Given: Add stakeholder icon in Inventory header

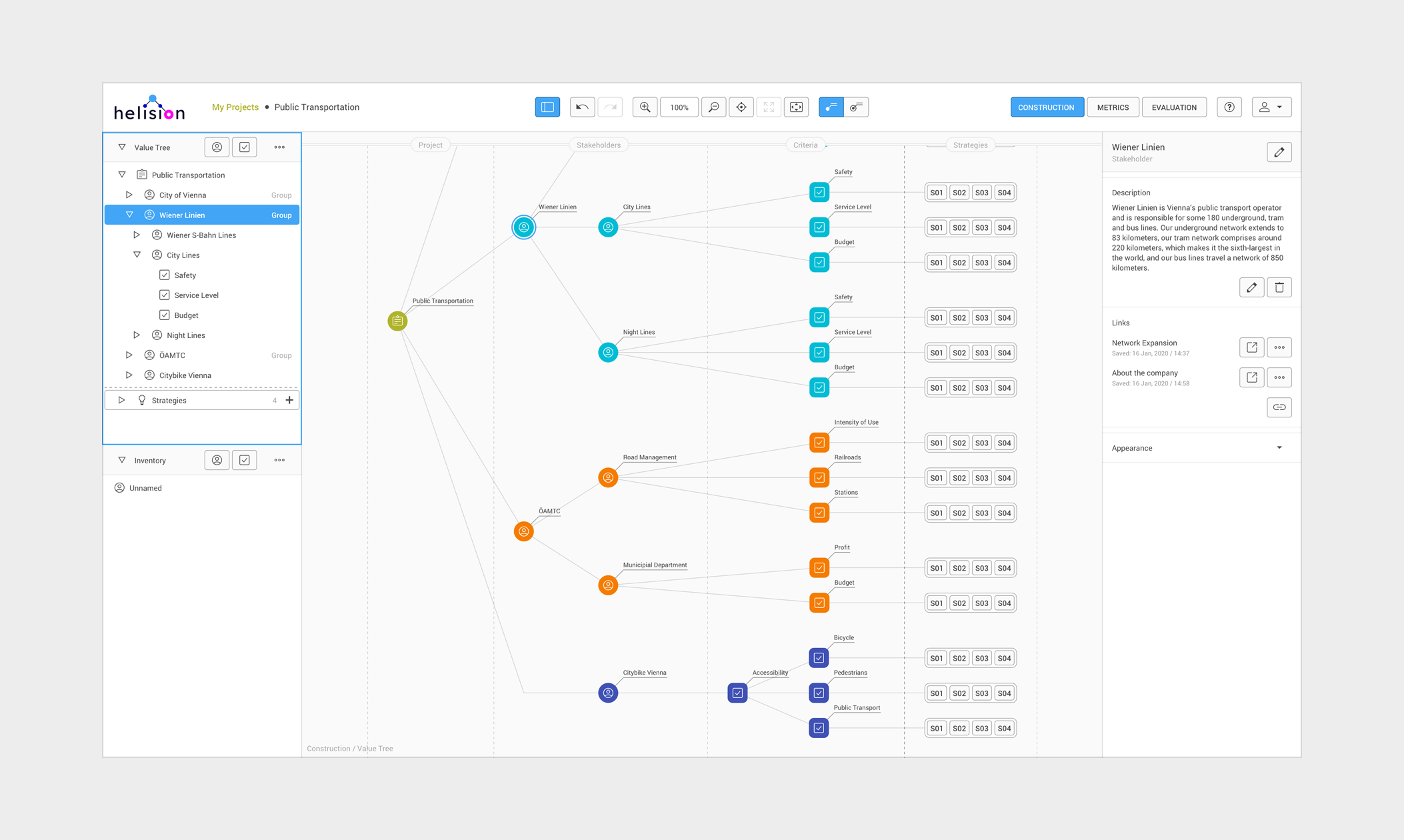Looking at the screenshot, I should point(217,460).
